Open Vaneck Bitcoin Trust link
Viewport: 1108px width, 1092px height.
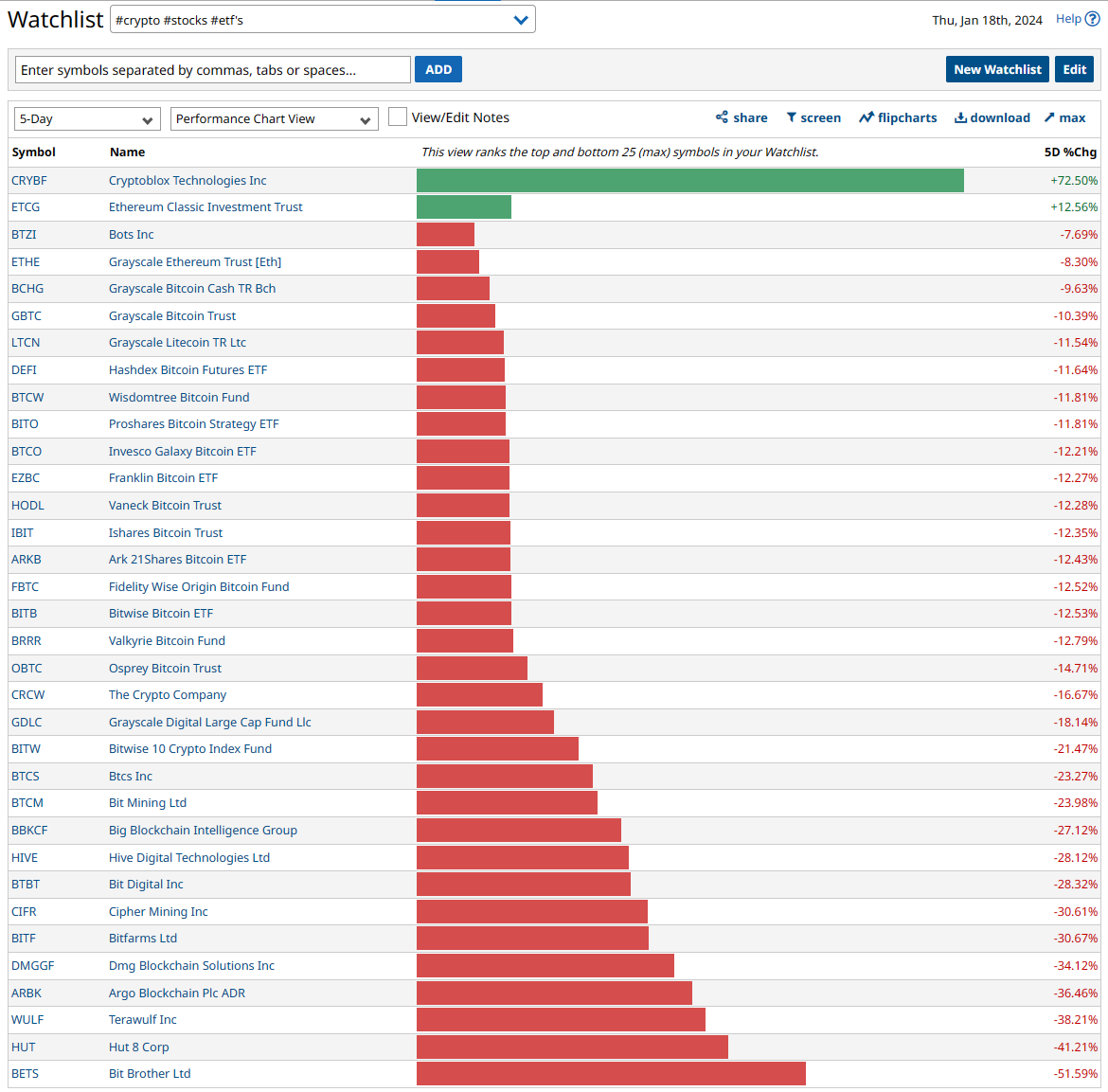[165, 506]
